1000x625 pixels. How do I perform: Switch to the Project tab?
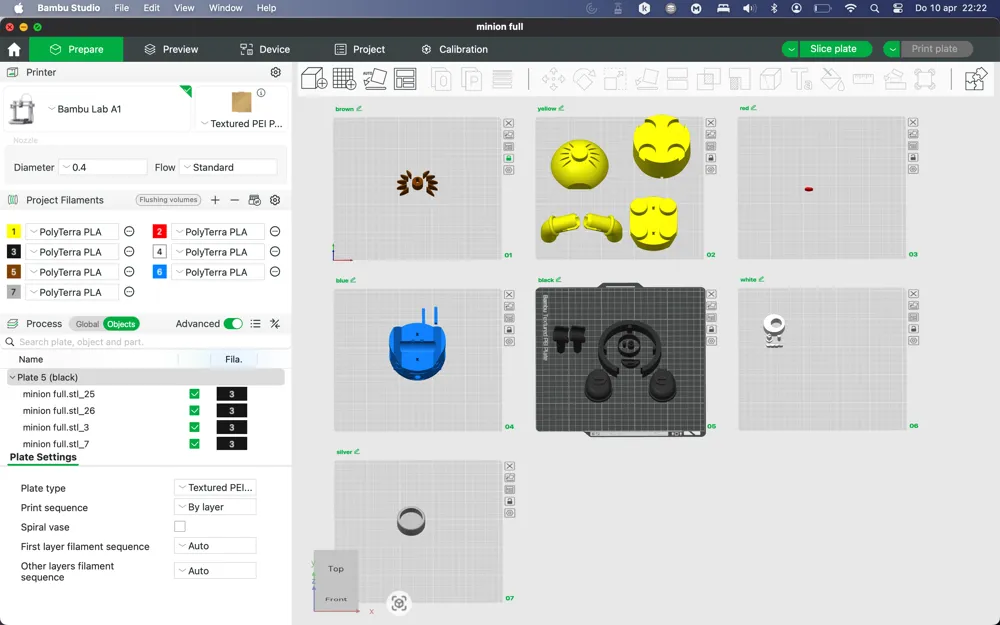360,49
